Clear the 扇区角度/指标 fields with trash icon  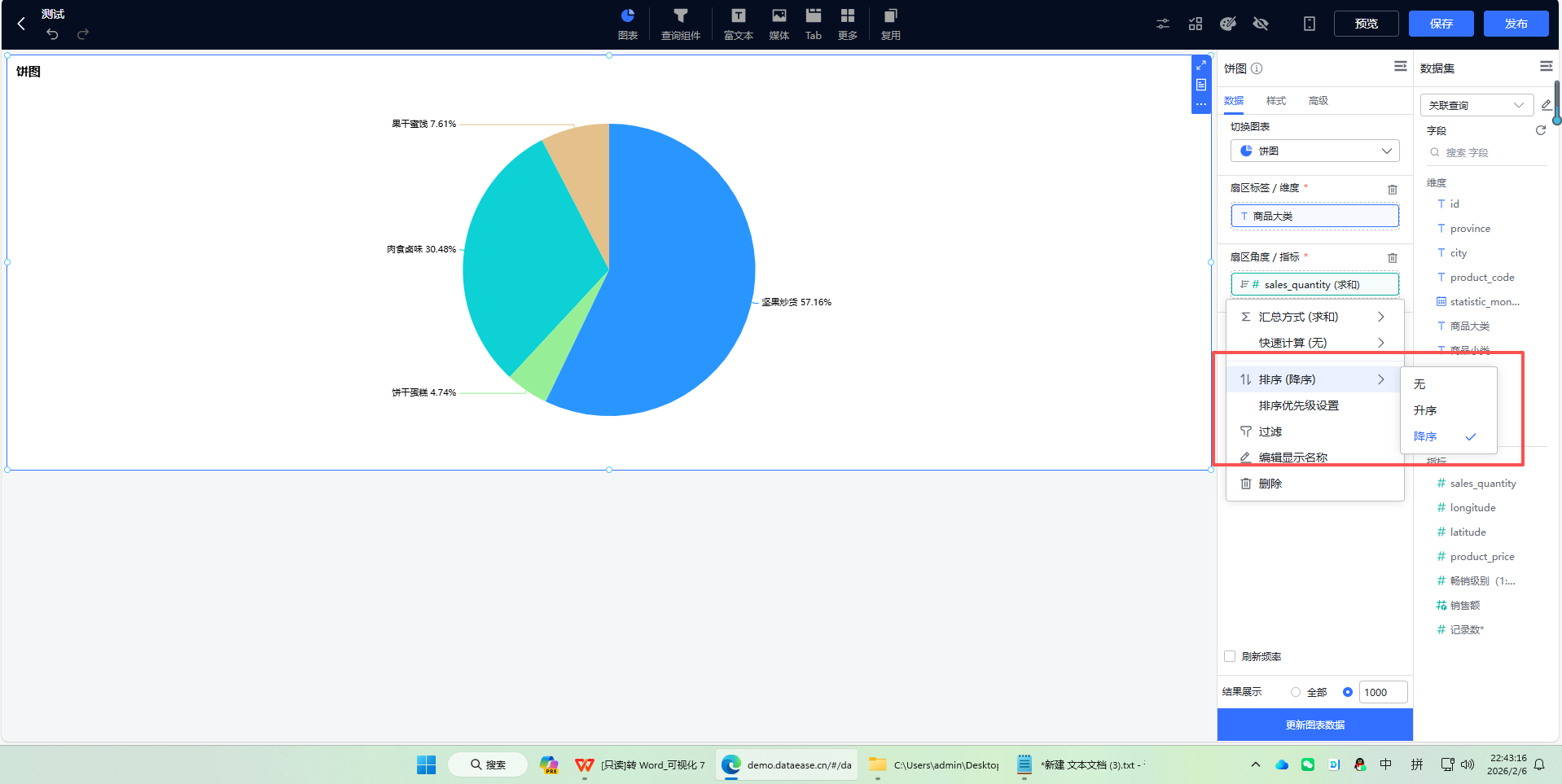click(x=1393, y=258)
